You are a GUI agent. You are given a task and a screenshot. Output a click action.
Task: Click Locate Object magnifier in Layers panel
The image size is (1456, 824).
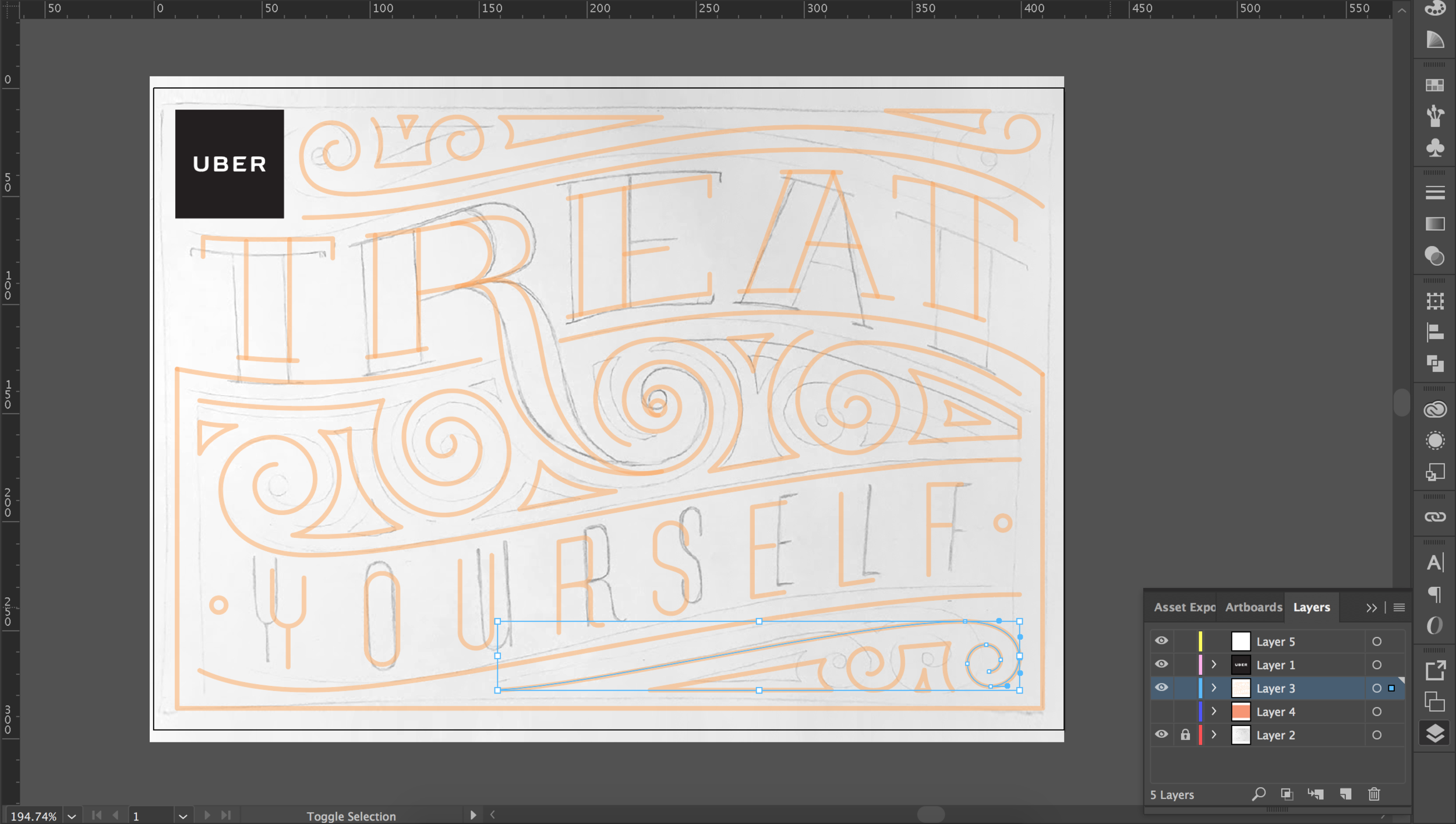click(x=1259, y=794)
